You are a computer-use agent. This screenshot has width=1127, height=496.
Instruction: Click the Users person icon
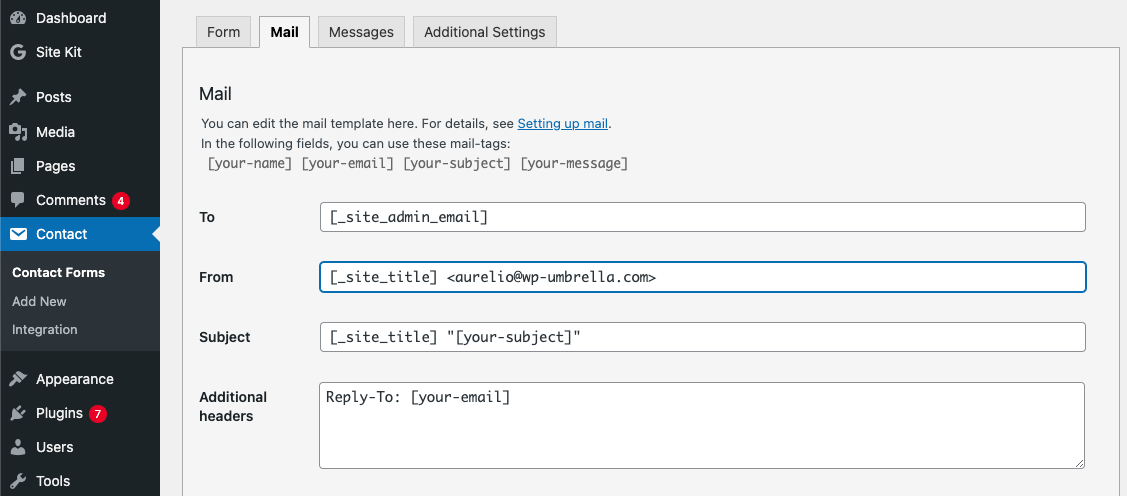point(18,447)
